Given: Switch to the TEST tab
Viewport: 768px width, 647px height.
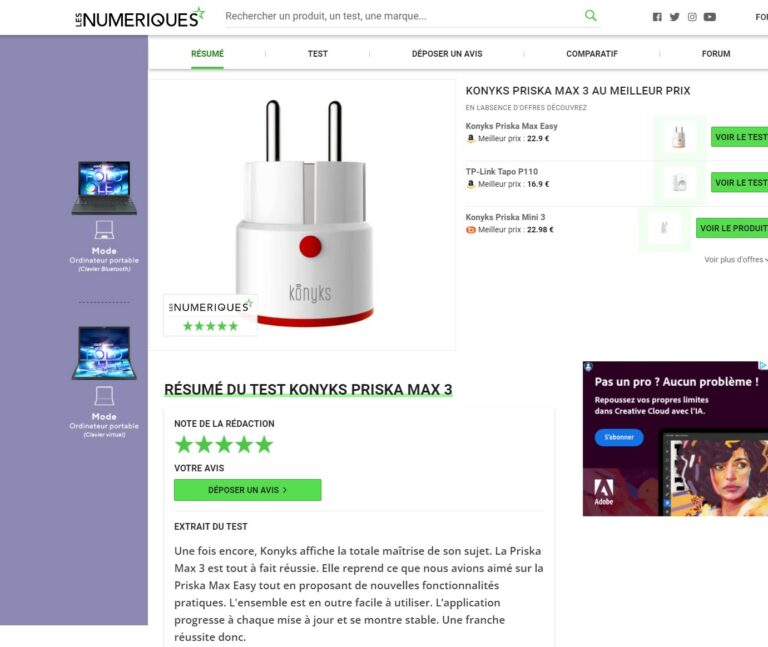Looking at the screenshot, I should [317, 54].
